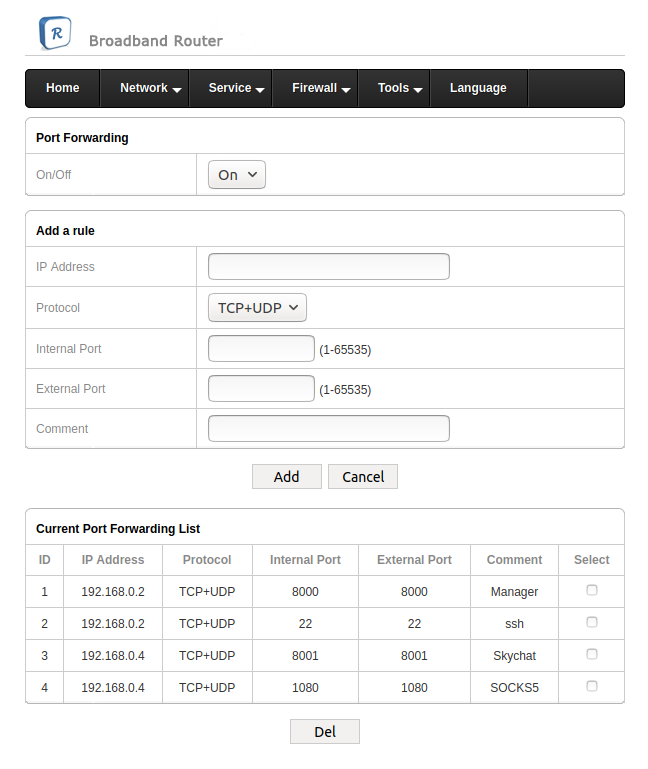Click the Cancel button

click(363, 477)
